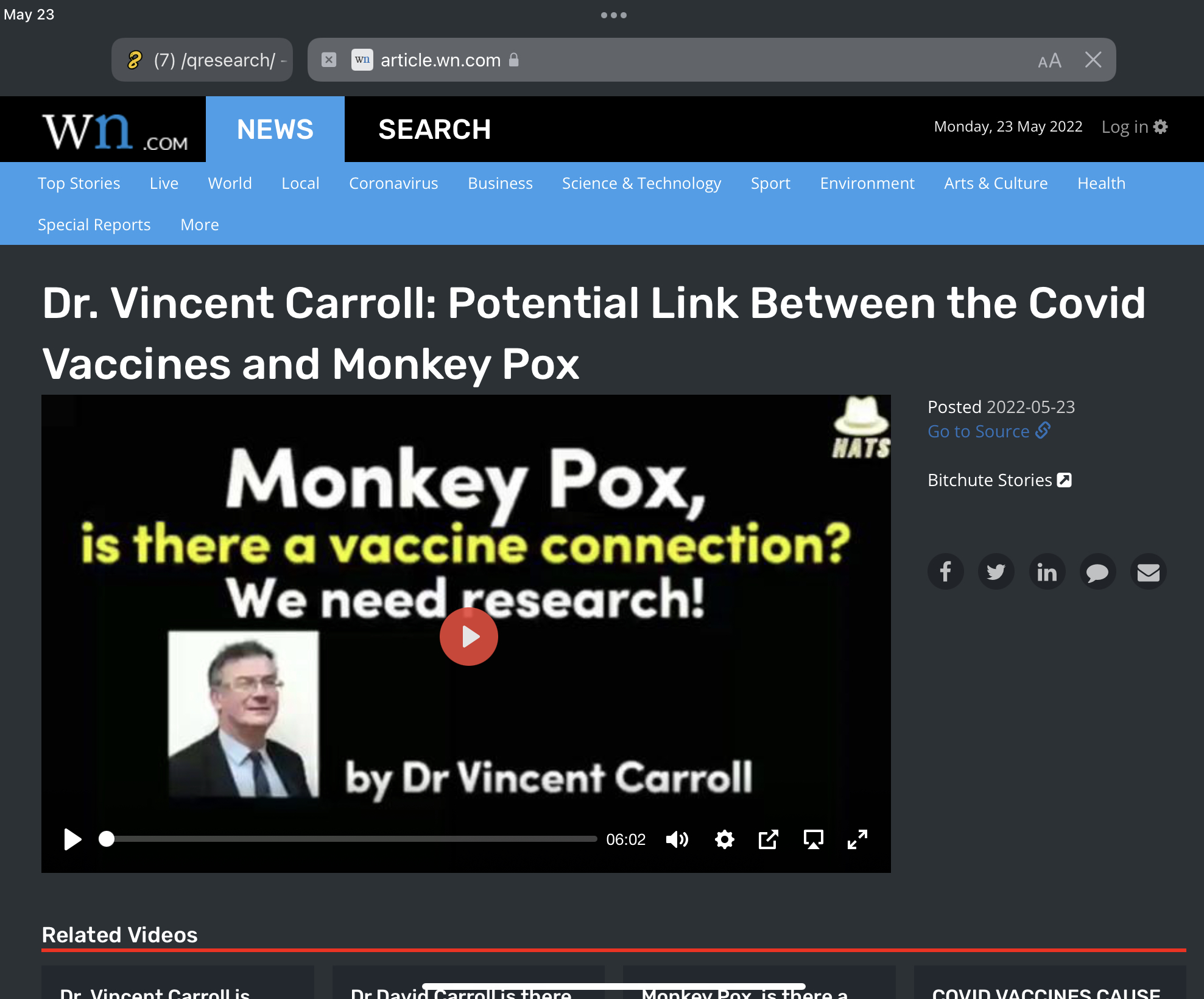Expand the More menu
This screenshot has height=999, width=1204.
200,225
